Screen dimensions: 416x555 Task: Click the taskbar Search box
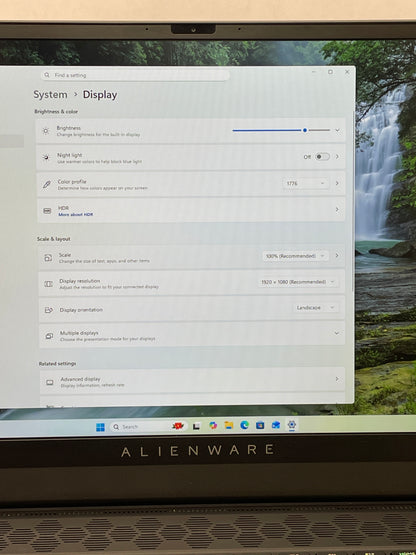149,427
